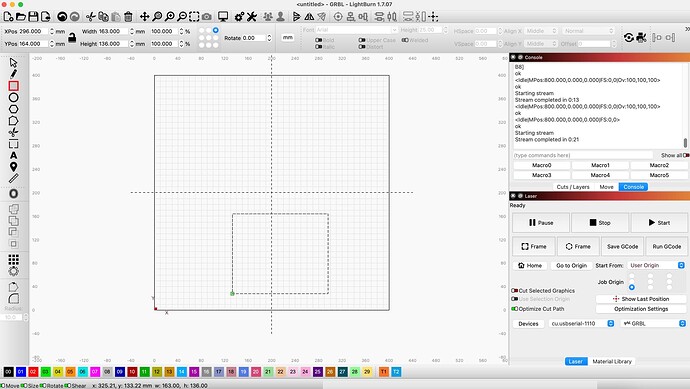Viewport: 690px width, 389px height.
Task: Select the bottom-left Job Origin radio
Action: coord(632,287)
